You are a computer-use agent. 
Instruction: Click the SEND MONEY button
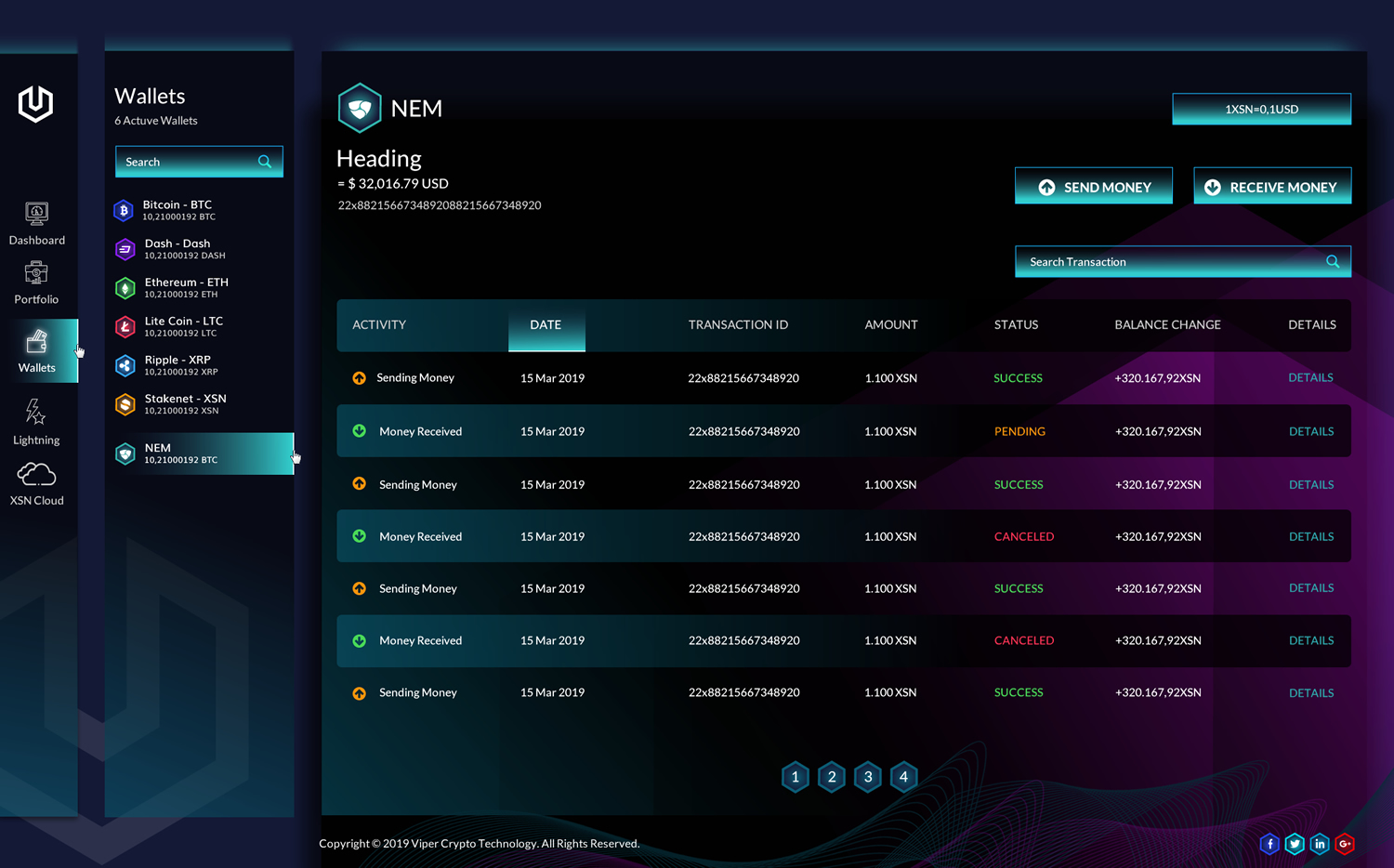(x=1094, y=186)
